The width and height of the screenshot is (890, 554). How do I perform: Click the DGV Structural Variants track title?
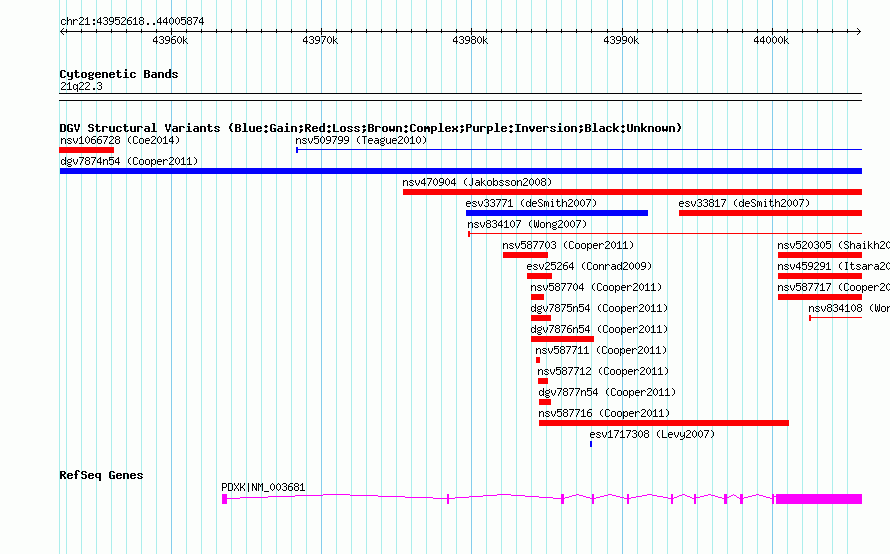370,128
